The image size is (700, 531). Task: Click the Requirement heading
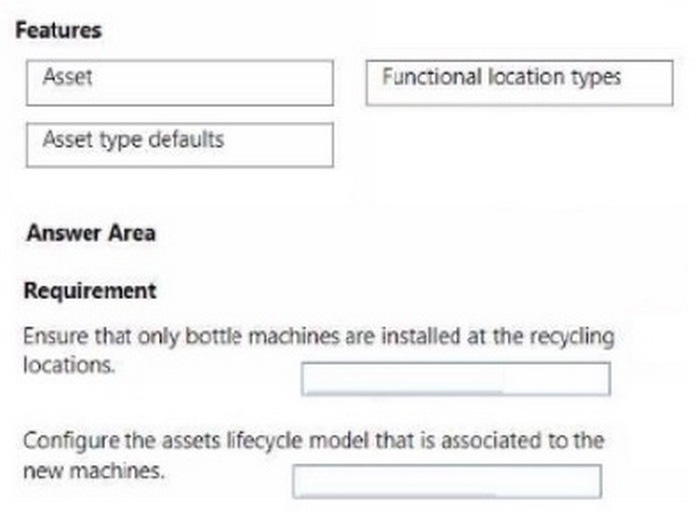(x=90, y=292)
